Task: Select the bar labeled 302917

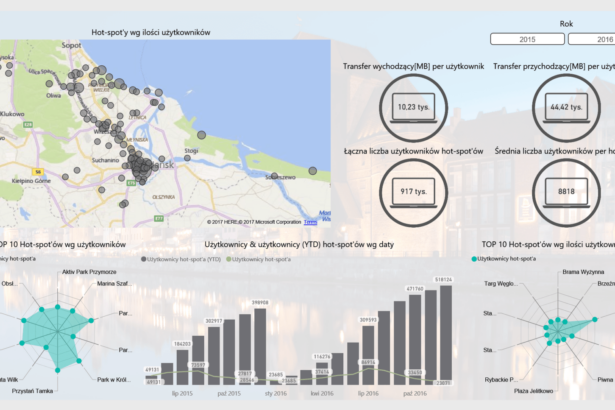Action: point(214,355)
